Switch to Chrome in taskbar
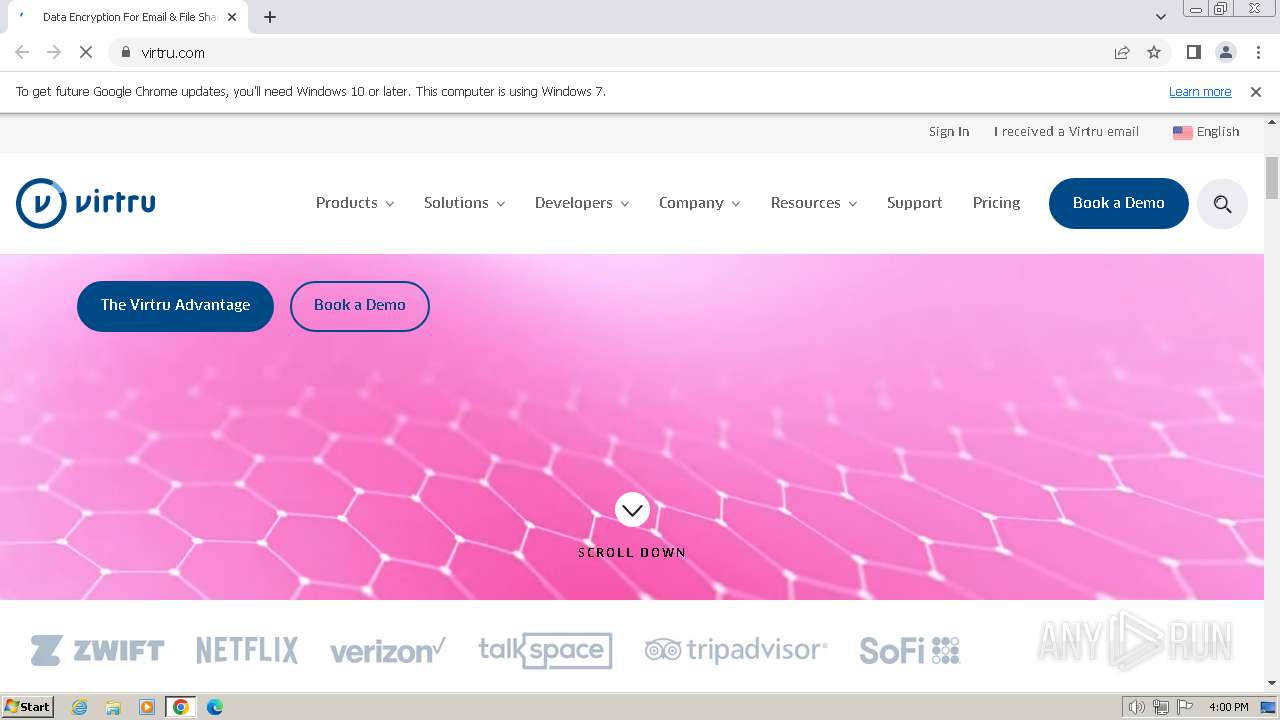 [181, 707]
